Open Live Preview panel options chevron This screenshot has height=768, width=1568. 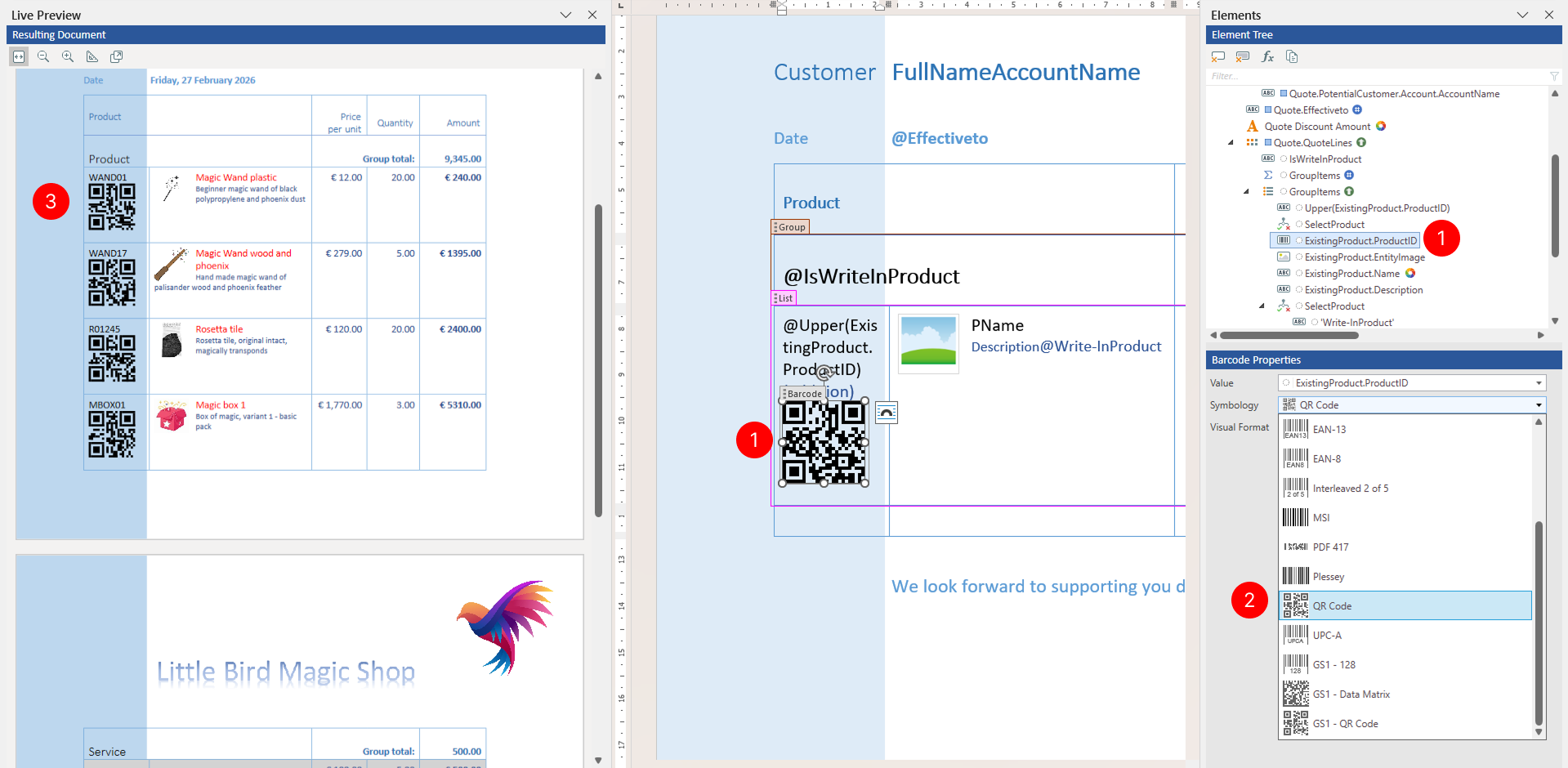point(565,15)
